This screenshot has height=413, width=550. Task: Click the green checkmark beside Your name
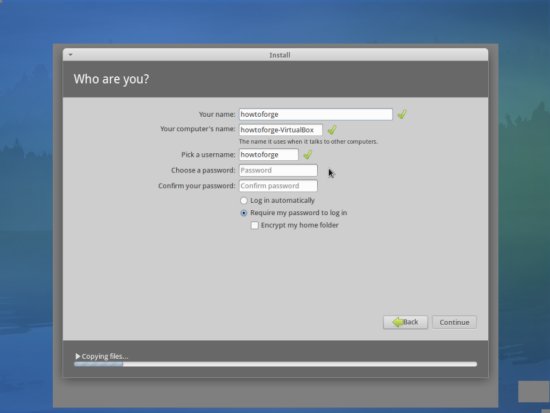[x=402, y=114]
